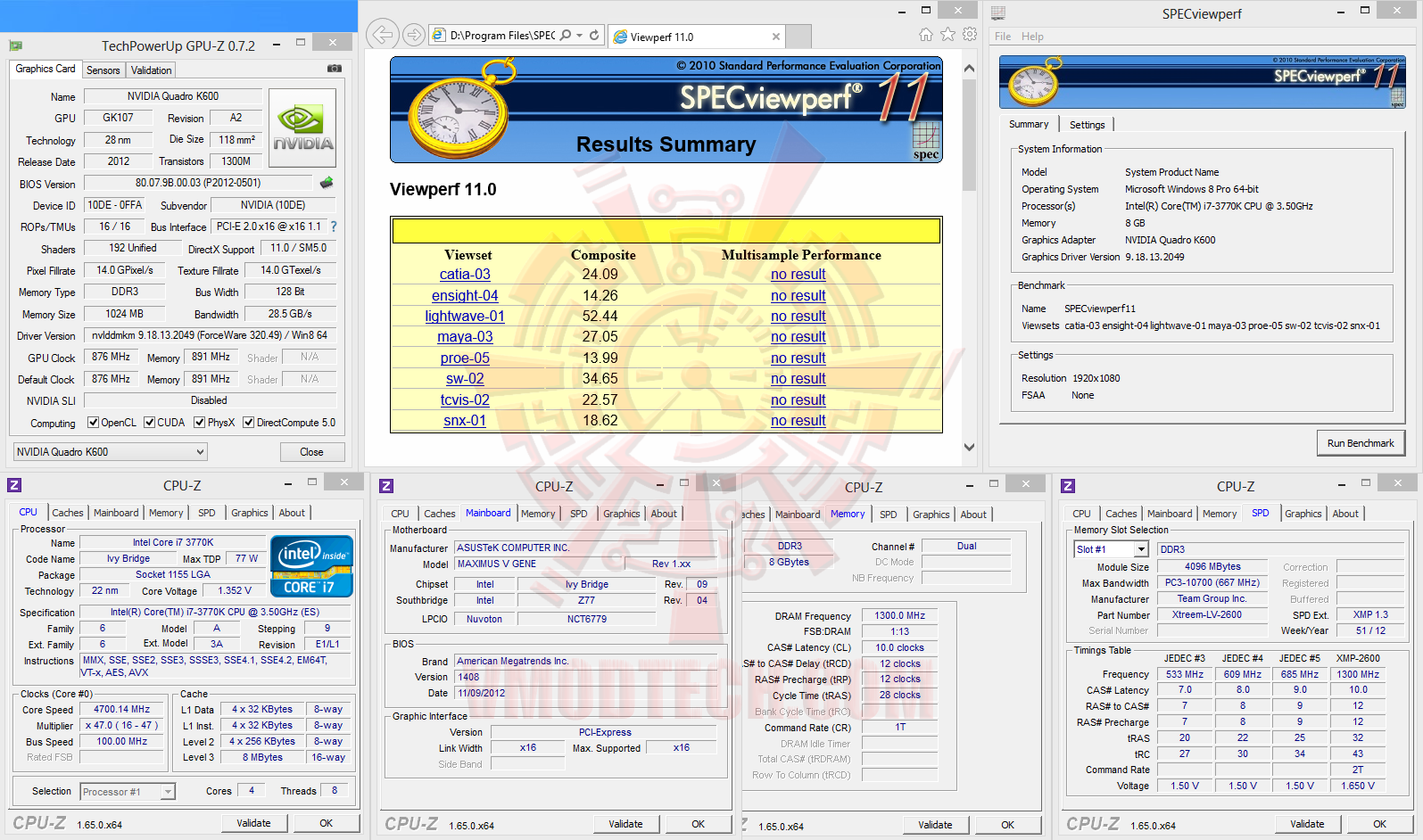Click the page icon left of the browser address
This screenshot has height=840, width=1423.
point(439,36)
